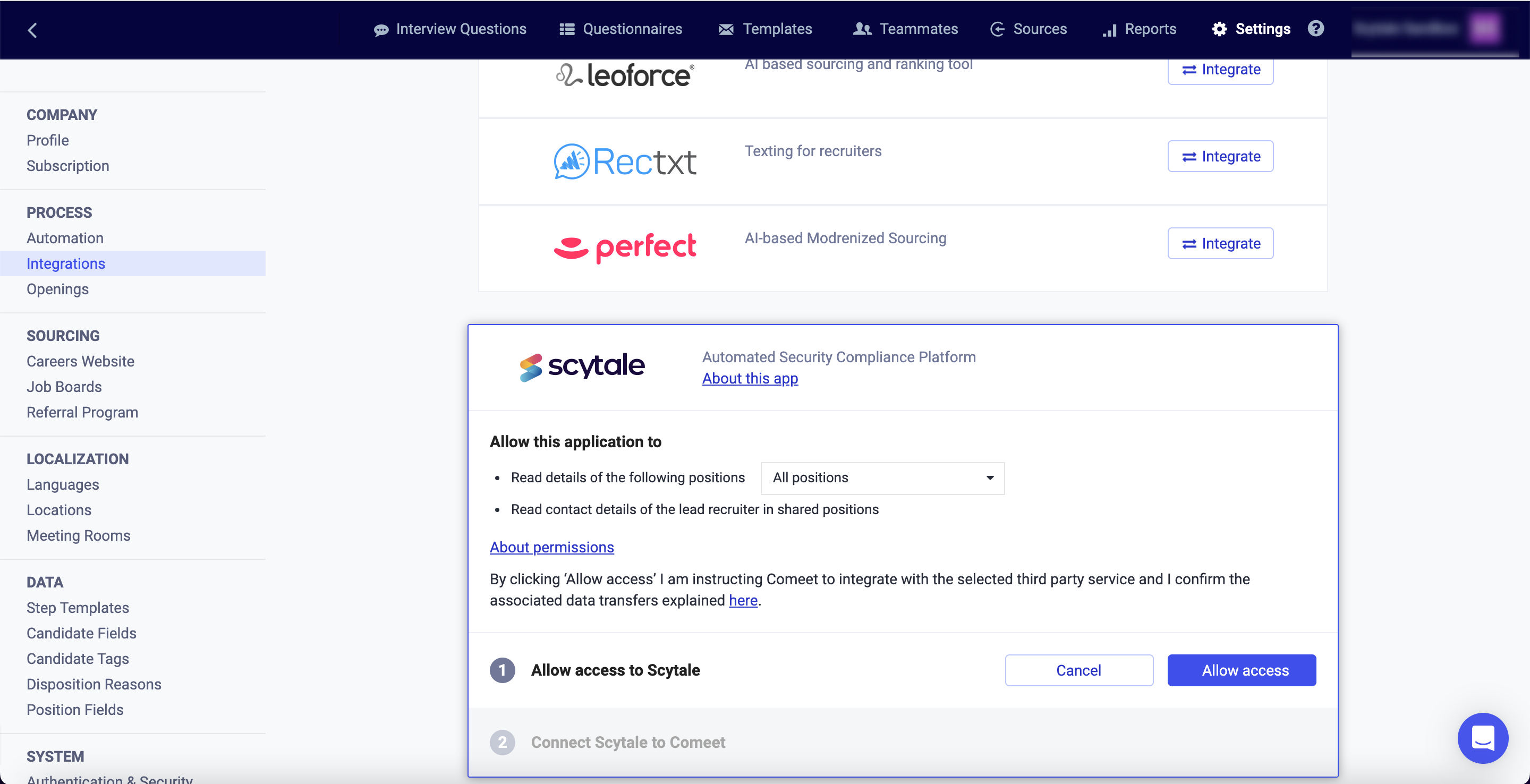Image resolution: width=1530 pixels, height=784 pixels.
Task: Open Interview Questions in top navigation
Action: click(x=450, y=29)
